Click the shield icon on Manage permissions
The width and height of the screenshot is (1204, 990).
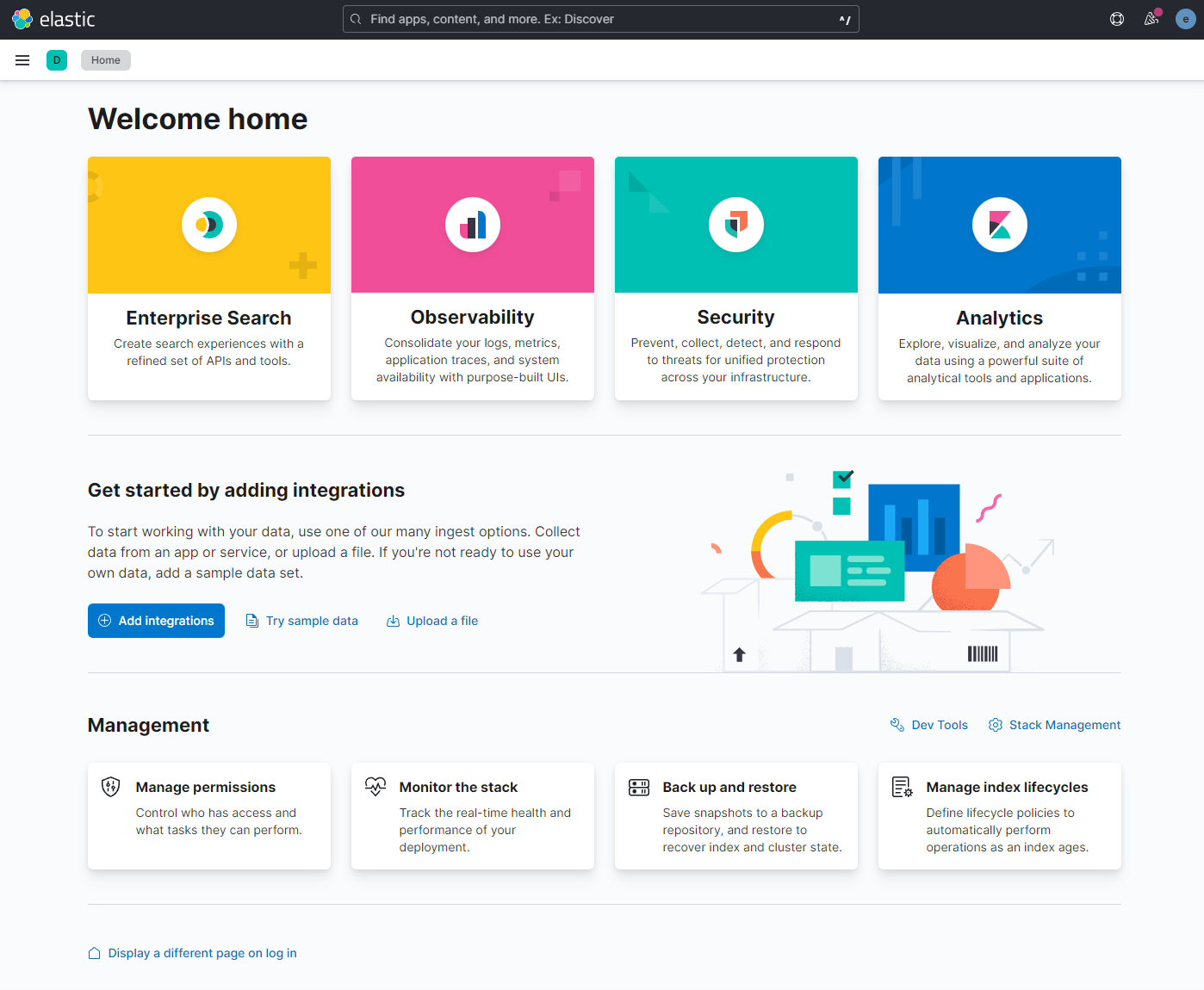(x=111, y=787)
